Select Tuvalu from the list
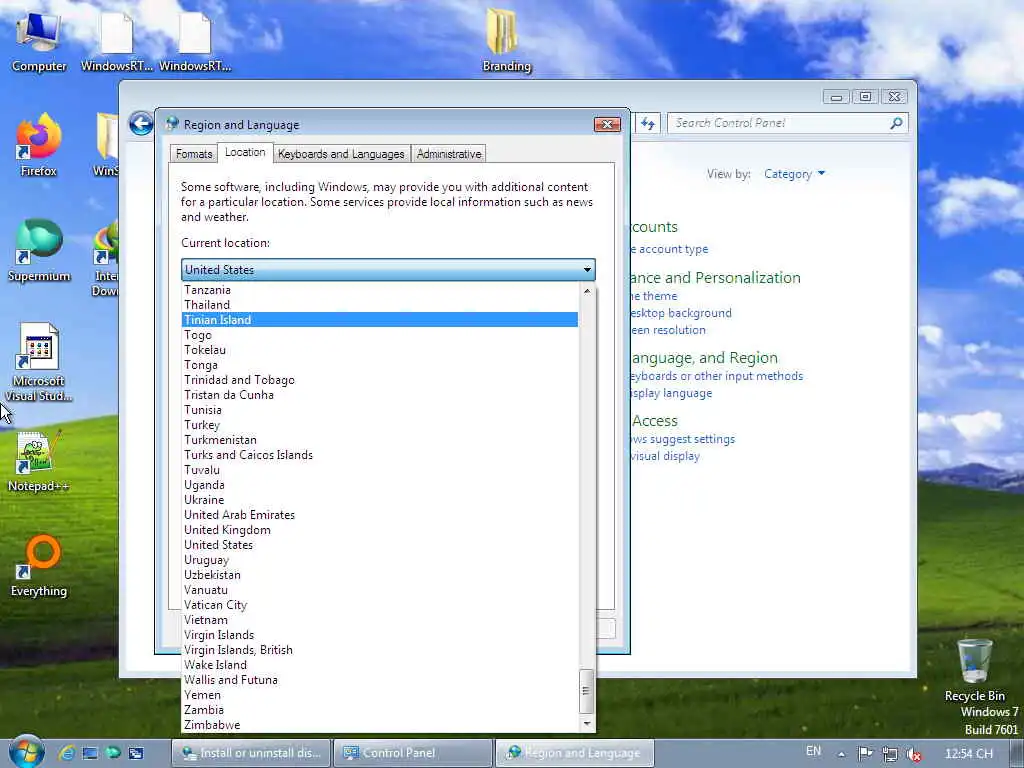This screenshot has width=1024, height=768. click(x=379, y=470)
